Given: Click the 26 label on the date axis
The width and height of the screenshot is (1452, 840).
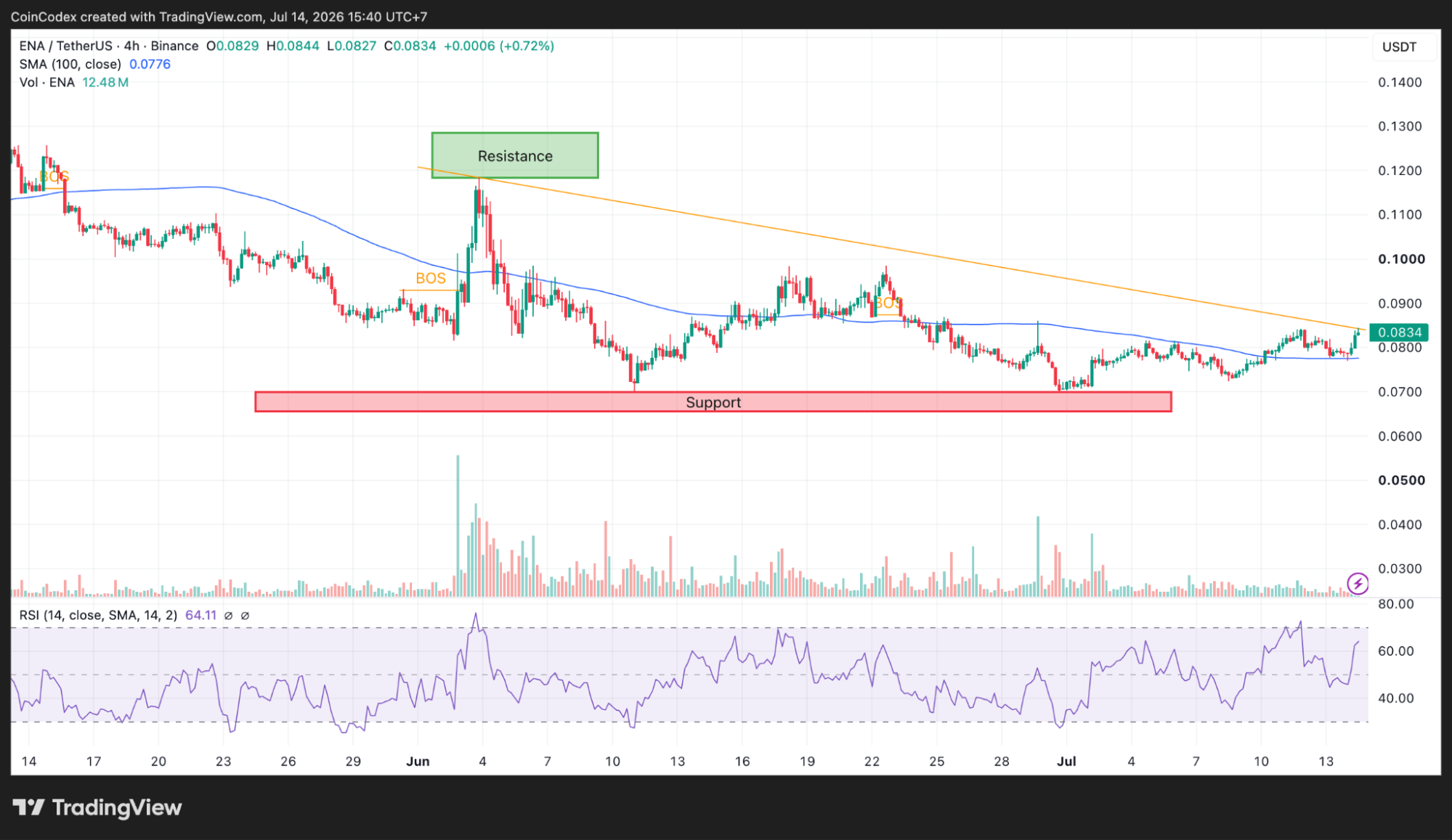Looking at the screenshot, I should tap(288, 762).
